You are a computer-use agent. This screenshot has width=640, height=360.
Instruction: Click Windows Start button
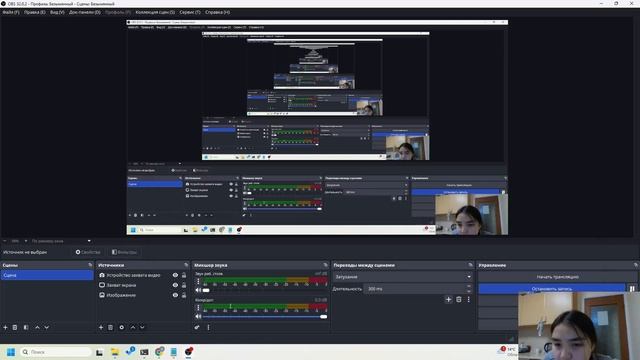pyautogui.click(x=11, y=352)
